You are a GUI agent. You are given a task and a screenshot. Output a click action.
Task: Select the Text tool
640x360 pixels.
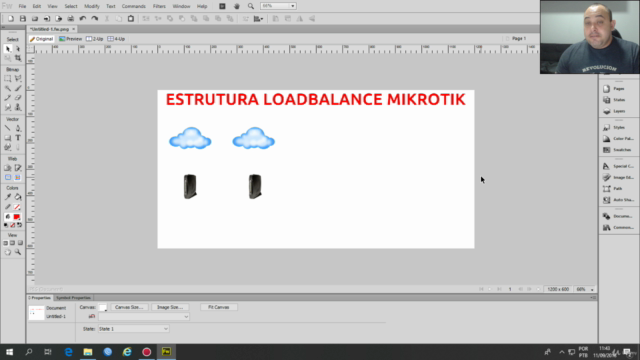[x=18, y=138]
